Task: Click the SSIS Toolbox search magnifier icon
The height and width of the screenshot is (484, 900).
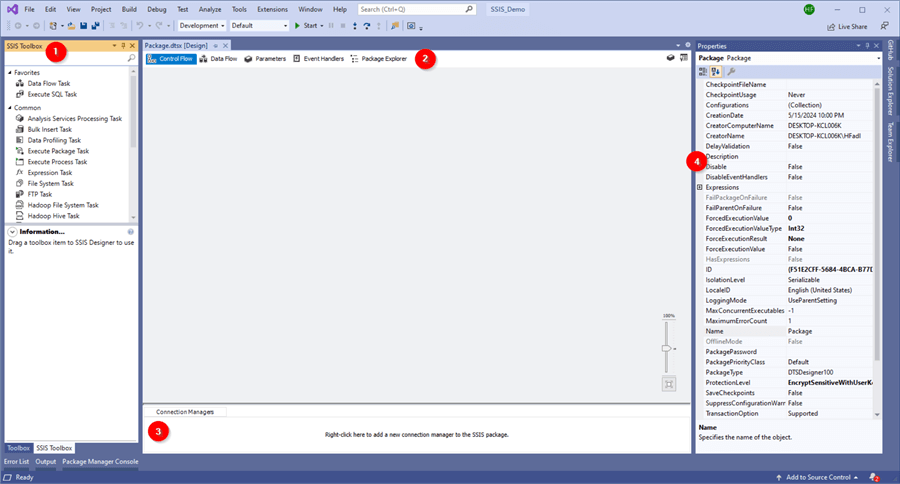Action: click(x=131, y=58)
